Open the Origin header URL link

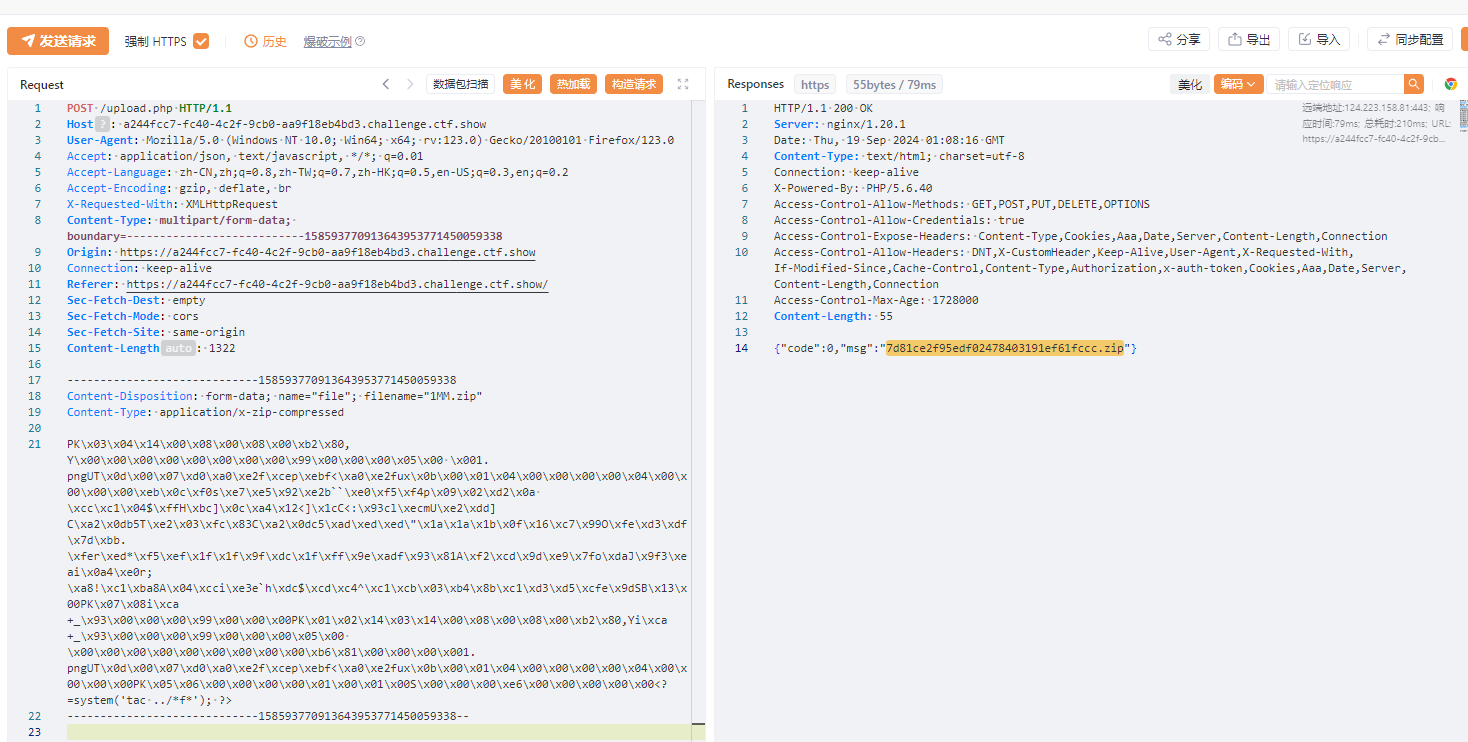(x=327, y=252)
